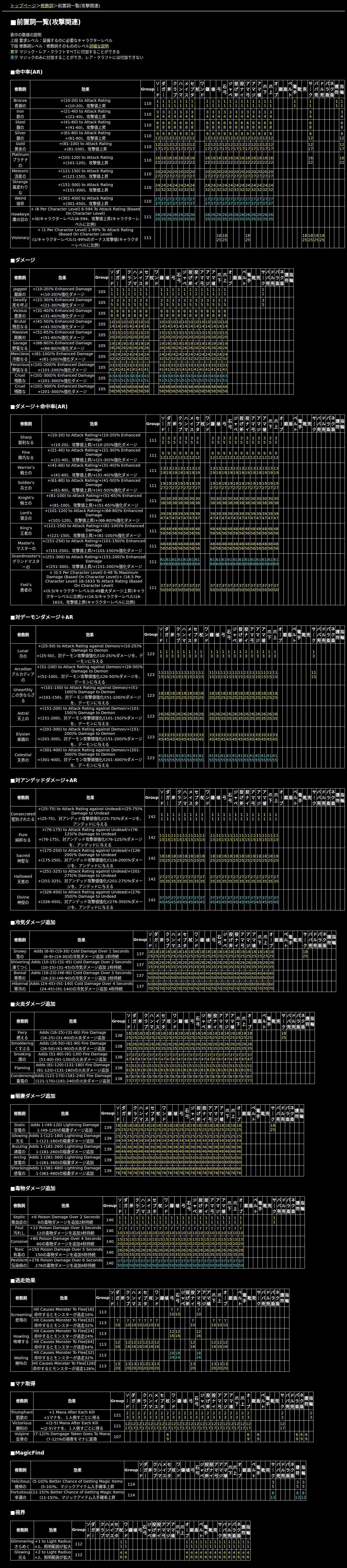Click the Wailing affix name cell

21,1360
